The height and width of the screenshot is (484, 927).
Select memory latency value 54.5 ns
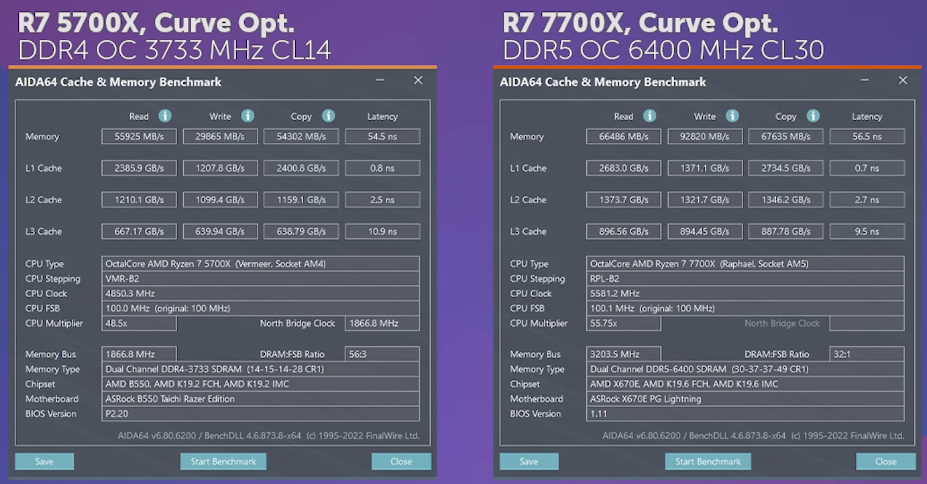383,137
